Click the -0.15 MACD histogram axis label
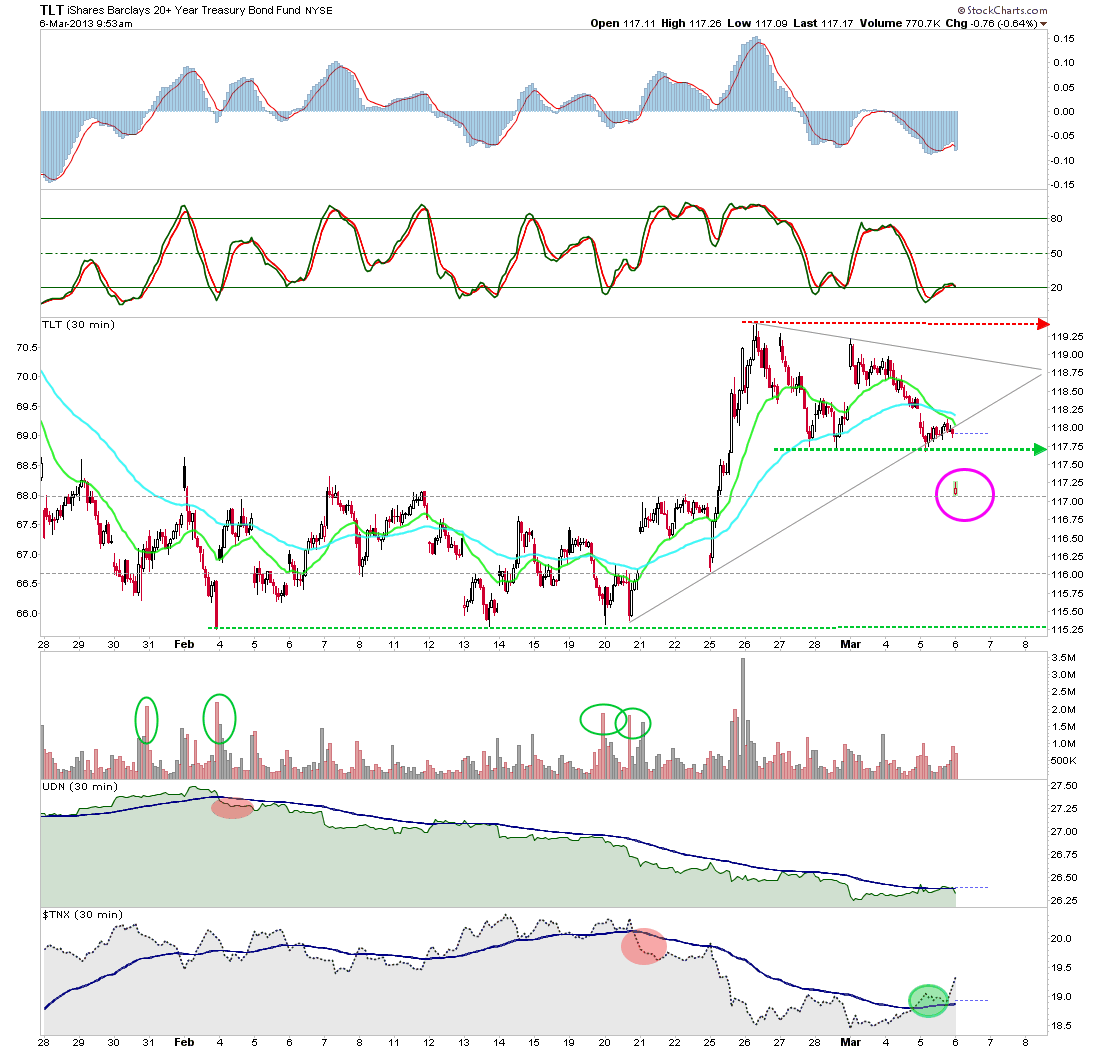Viewport: 1100px width, 1050px height. coord(1062,184)
